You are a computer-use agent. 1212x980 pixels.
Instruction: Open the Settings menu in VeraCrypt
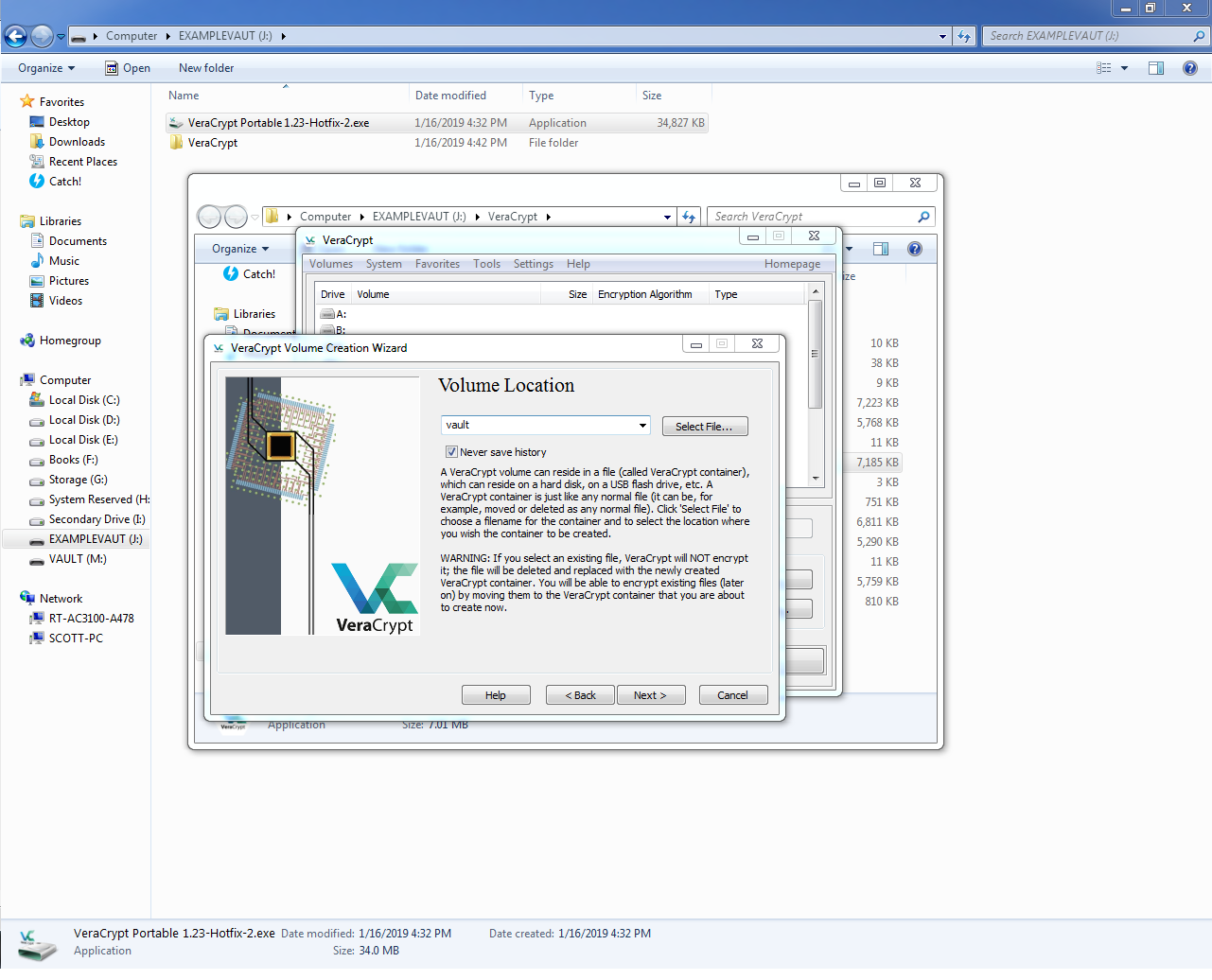[x=534, y=264]
